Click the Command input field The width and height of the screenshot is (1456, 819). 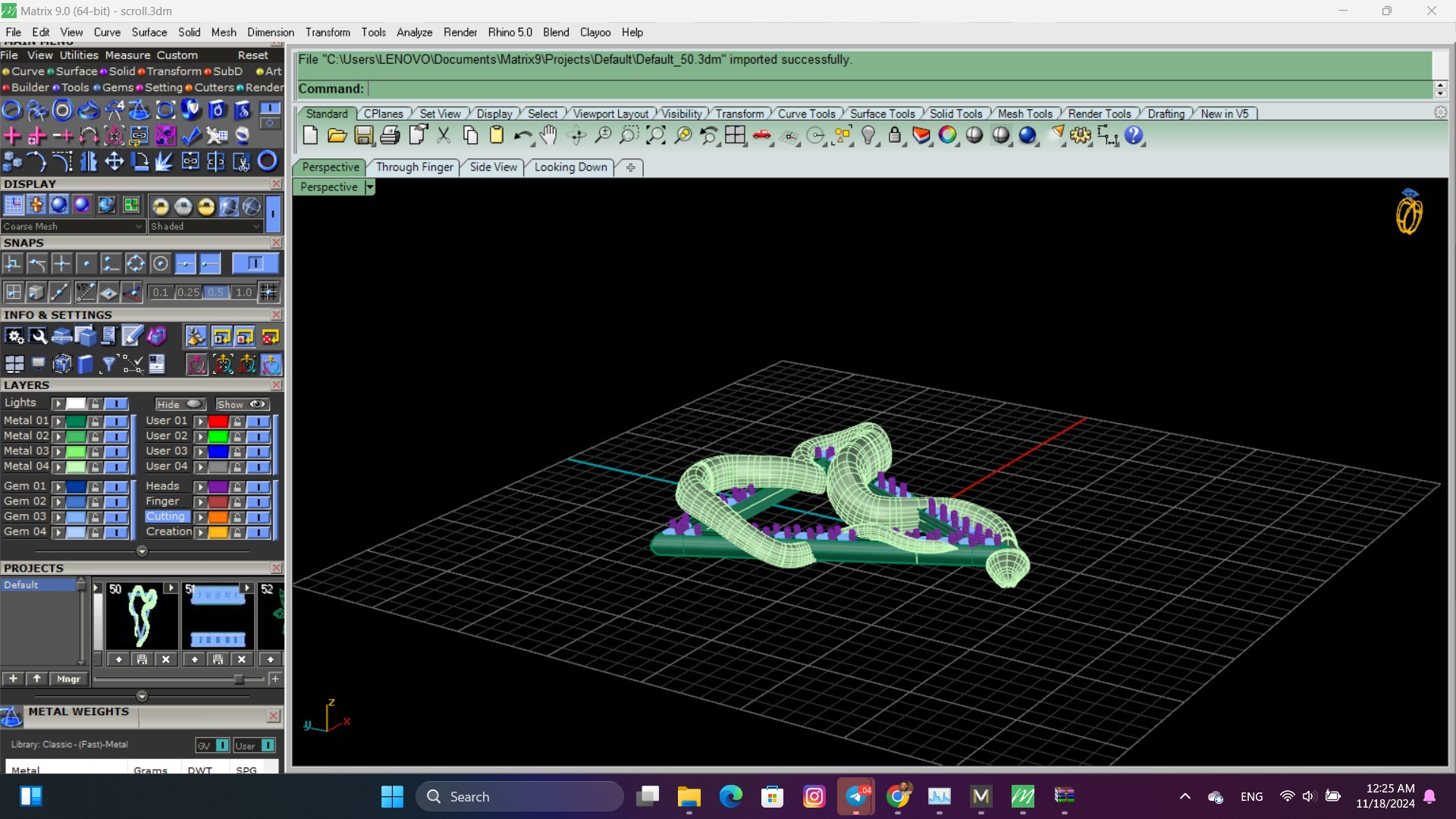[x=899, y=89]
